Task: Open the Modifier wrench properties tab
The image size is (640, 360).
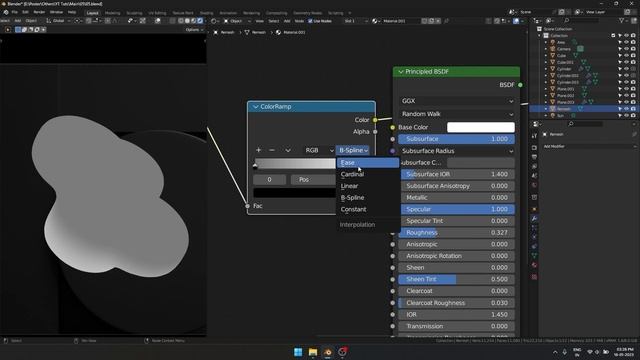Action: tap(534, 219)
